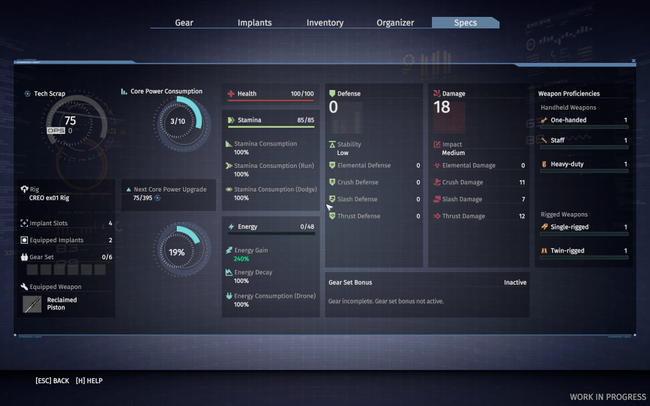The height and width of the screenshot is (406, 650).
Task: Click the Health cross icon
Action: coord(229,94)
